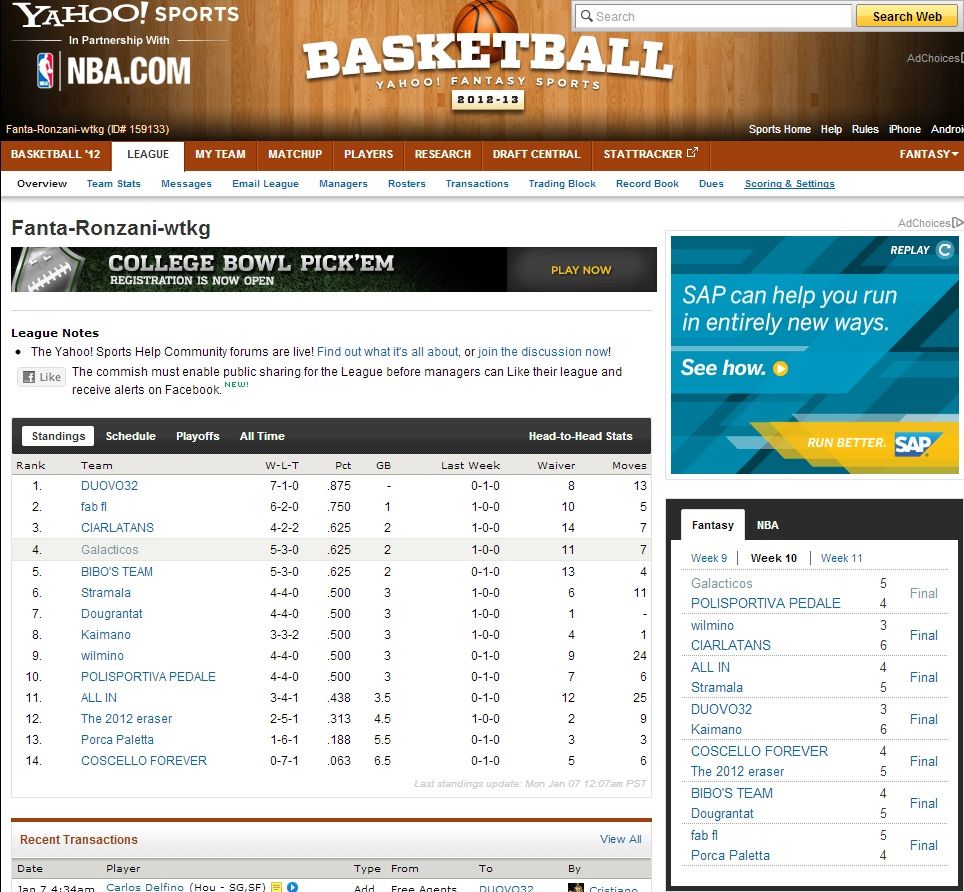This screenshot has width=964, height=892.
Task: Click the Facebook Like thumbs-up button
Action: (x=41, y=377)
